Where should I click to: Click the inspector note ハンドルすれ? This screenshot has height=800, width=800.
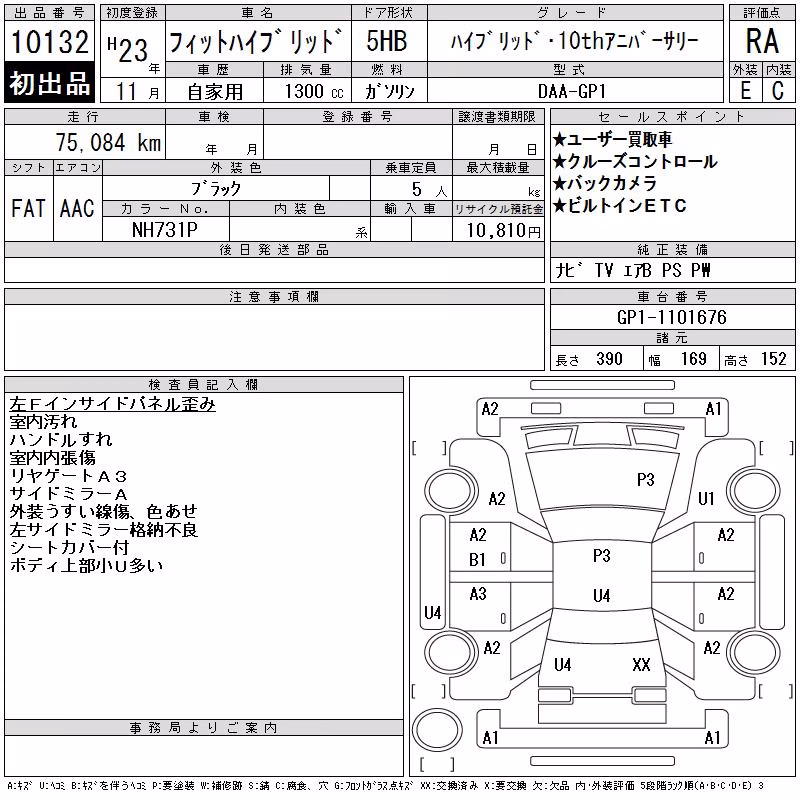click(61, 440)
